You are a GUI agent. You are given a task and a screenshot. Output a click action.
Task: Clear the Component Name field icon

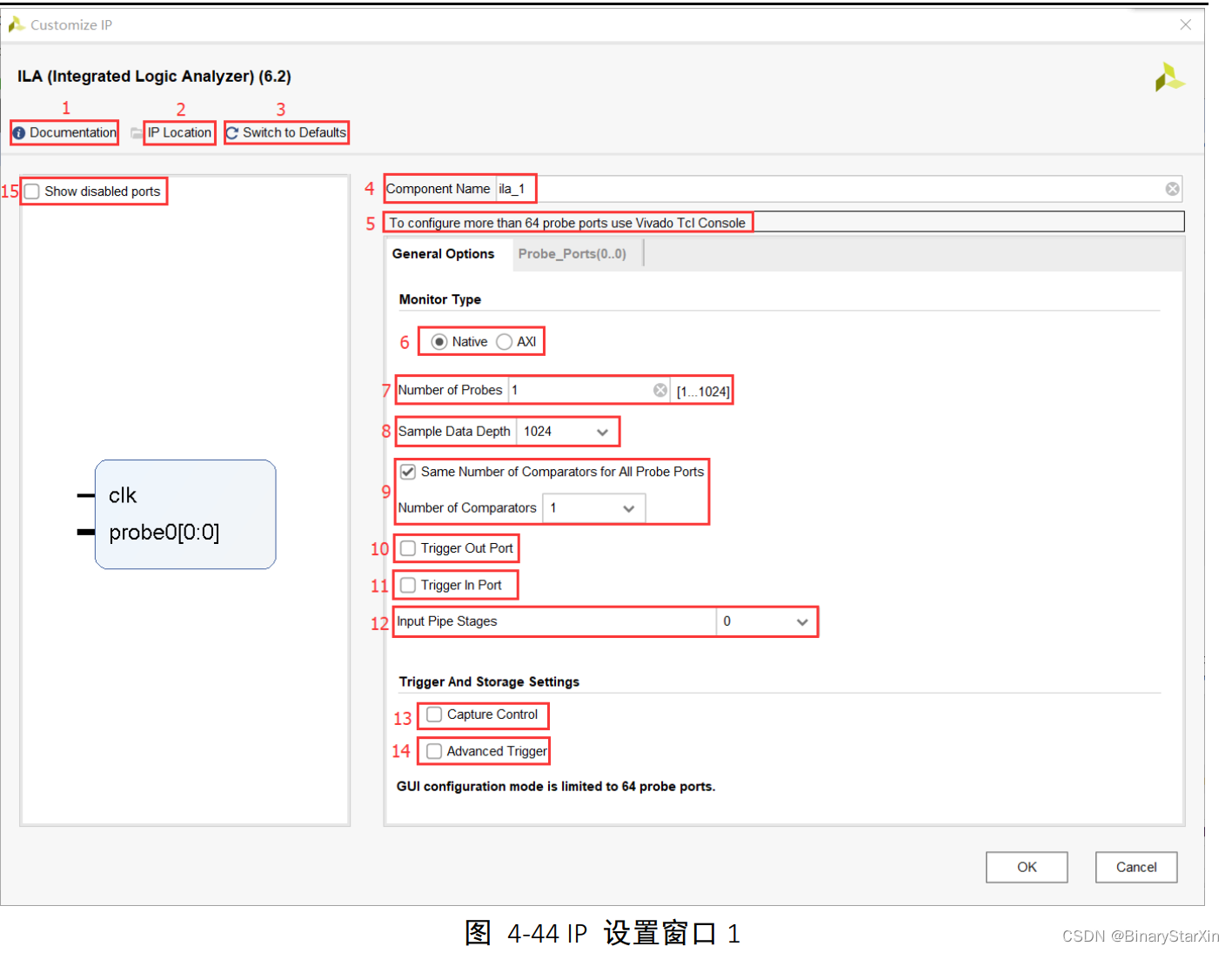click(1173, 189)
